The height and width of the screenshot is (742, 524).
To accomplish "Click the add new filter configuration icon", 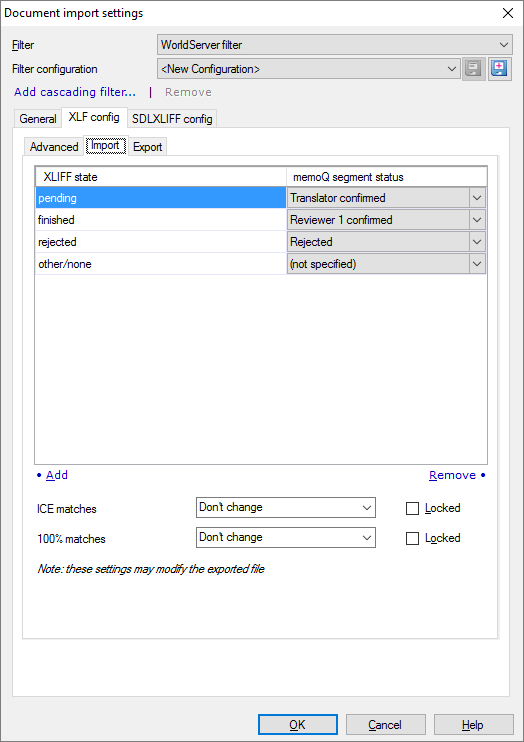I will tap(500, 69).
